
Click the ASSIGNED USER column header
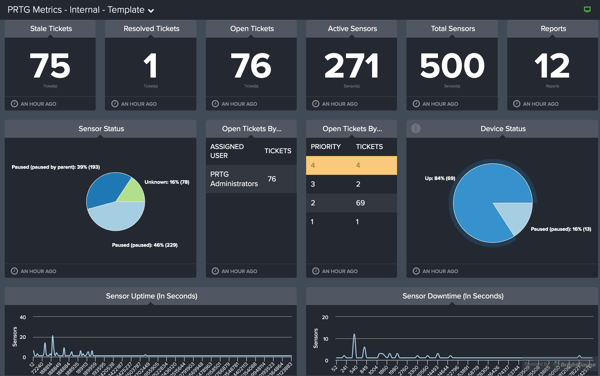(227, 151)
